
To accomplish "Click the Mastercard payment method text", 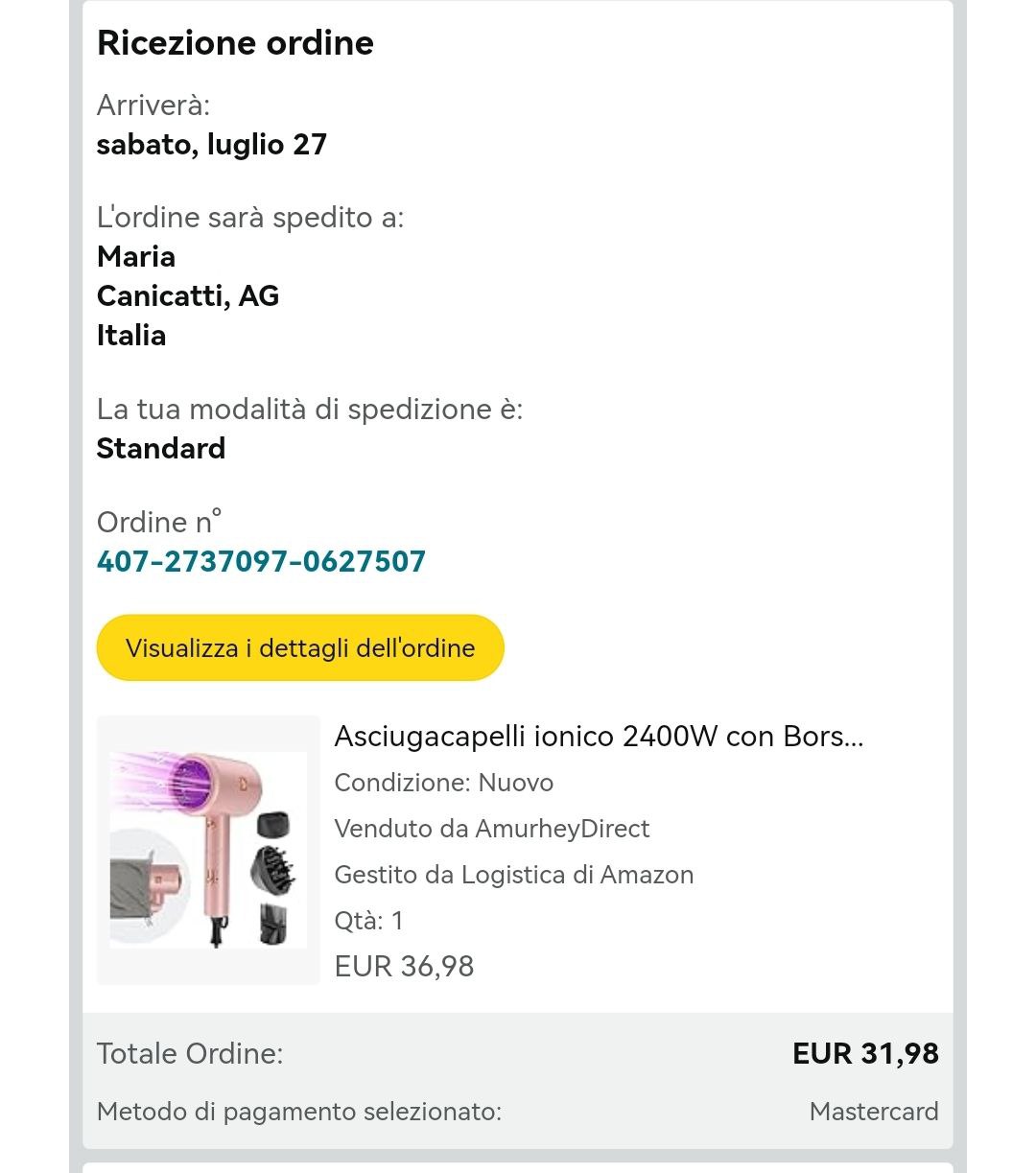I will [873, 1112].
